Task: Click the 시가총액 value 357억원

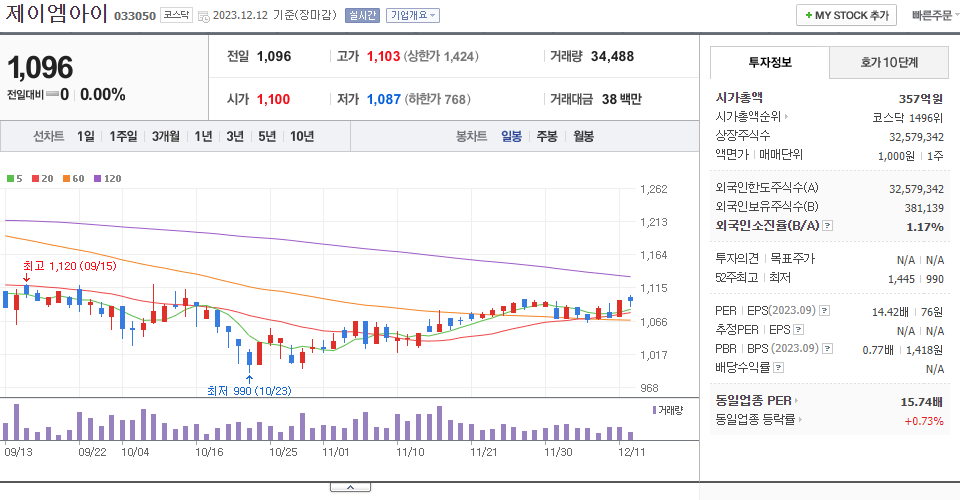Action: pyautogui.click(x=921, y=99)
